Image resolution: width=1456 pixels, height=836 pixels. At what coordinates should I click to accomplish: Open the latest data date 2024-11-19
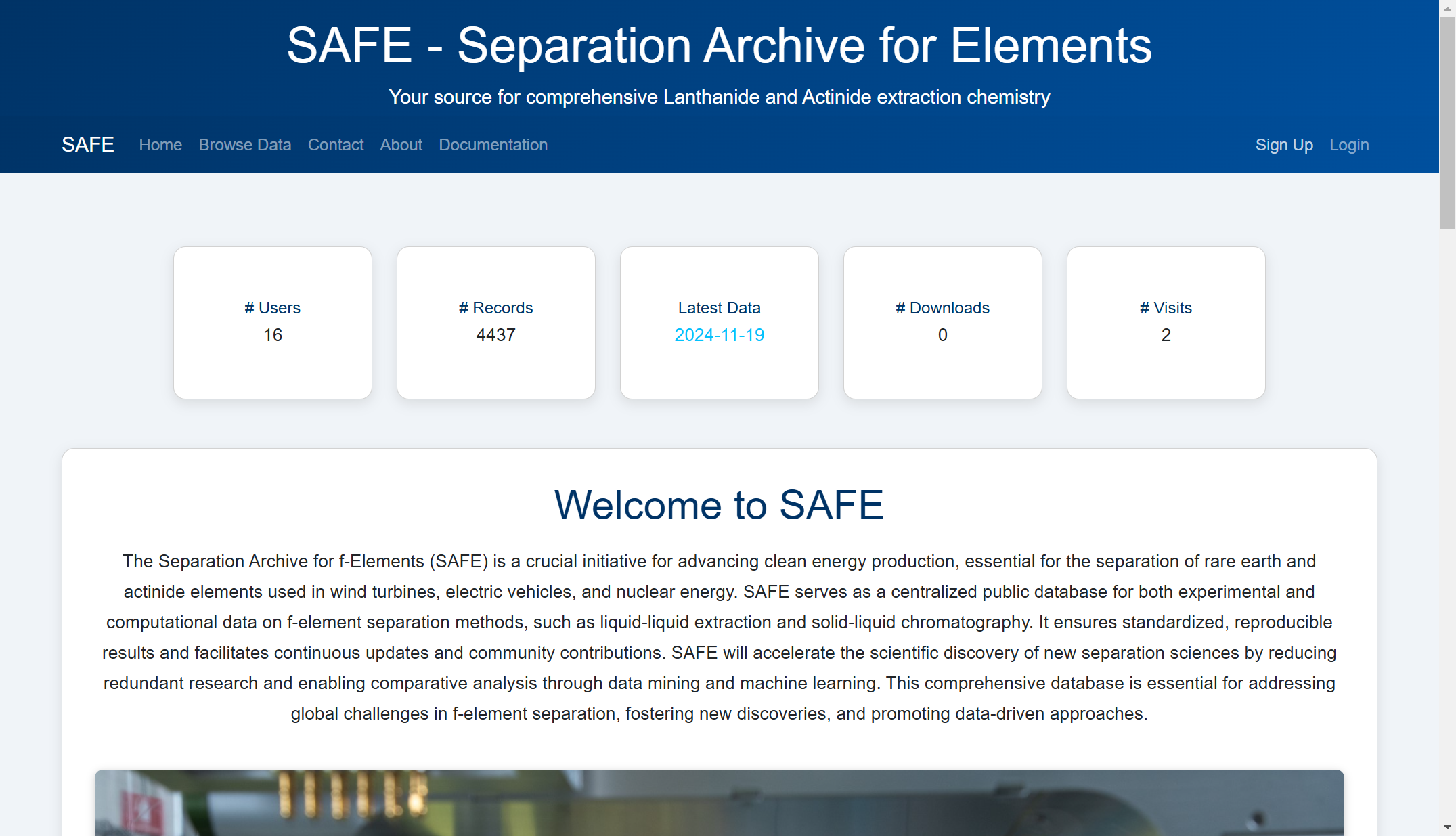pos(719,335)
